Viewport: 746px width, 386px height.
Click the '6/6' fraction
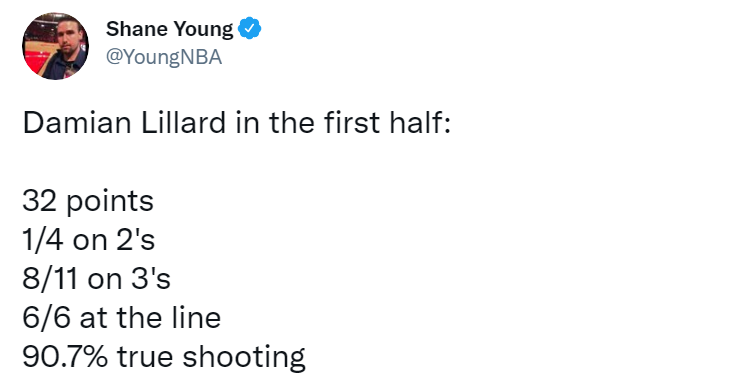(47, 317)
